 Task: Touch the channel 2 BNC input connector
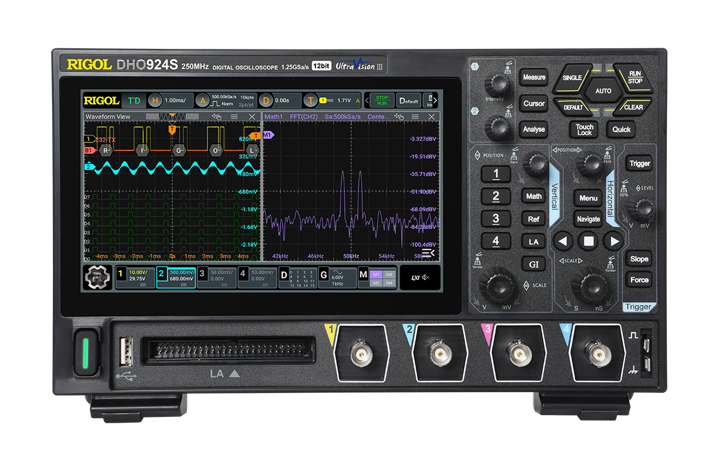(440, 354)
